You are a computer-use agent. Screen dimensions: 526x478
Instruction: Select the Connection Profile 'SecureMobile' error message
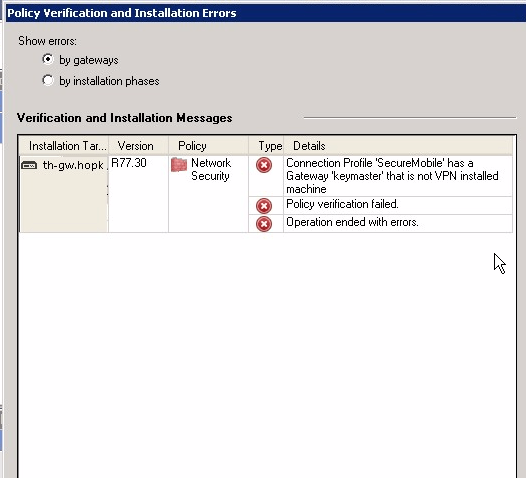[x=398, y=176]
